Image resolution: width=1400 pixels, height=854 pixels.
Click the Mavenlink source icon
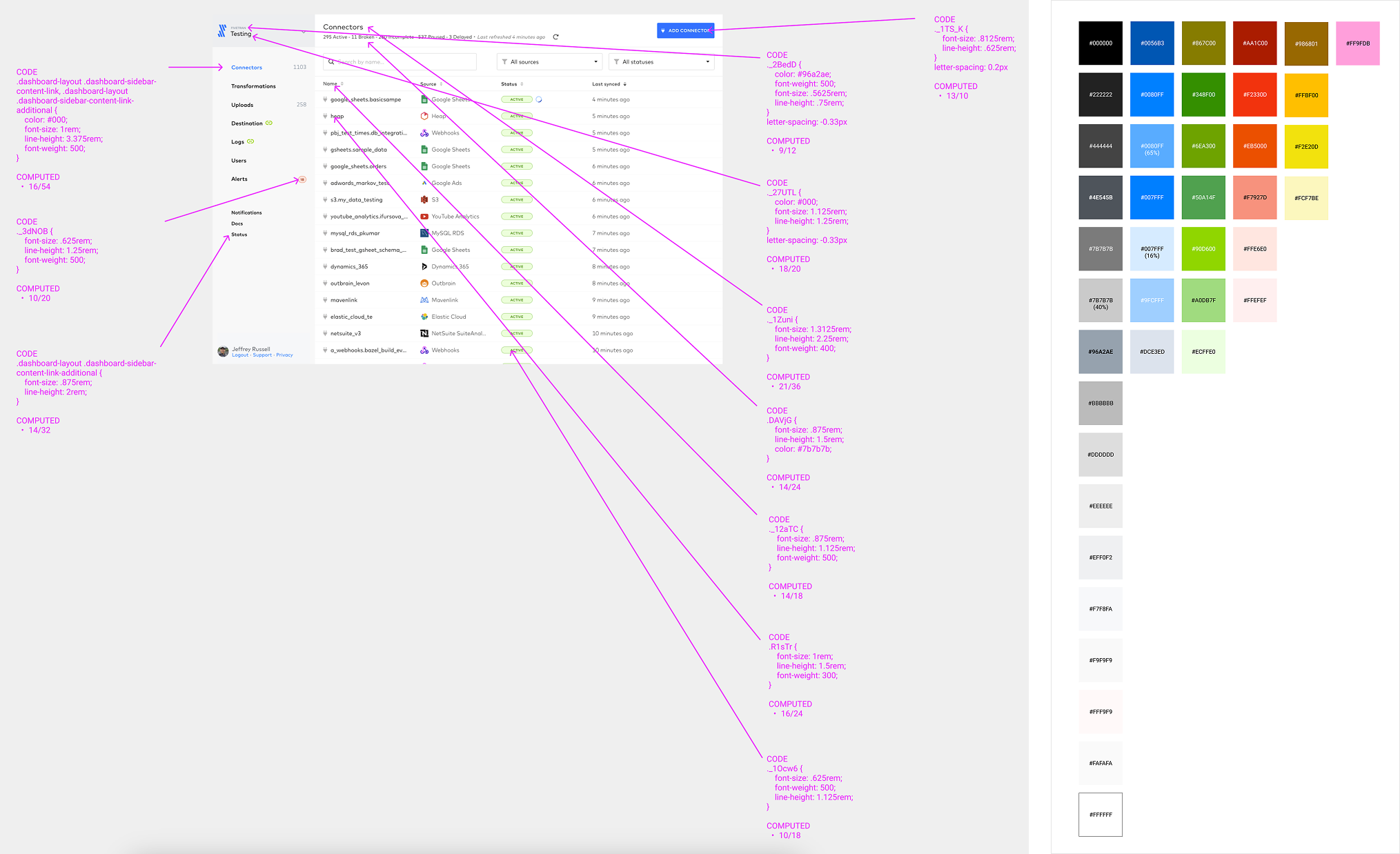[x=424, y=300]
